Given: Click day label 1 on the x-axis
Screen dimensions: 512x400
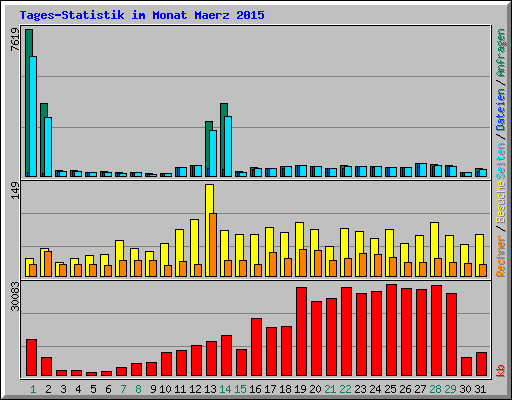Looking at the screenshot, I should tap(33, 389).
